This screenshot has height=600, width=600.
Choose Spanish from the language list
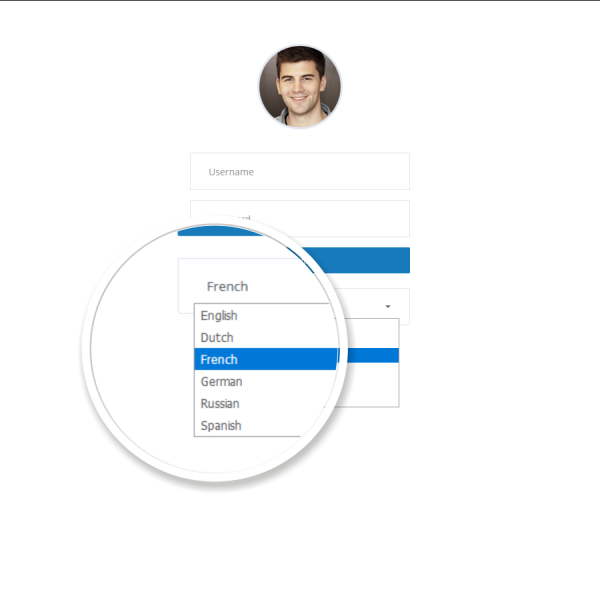tap(221, 426)
